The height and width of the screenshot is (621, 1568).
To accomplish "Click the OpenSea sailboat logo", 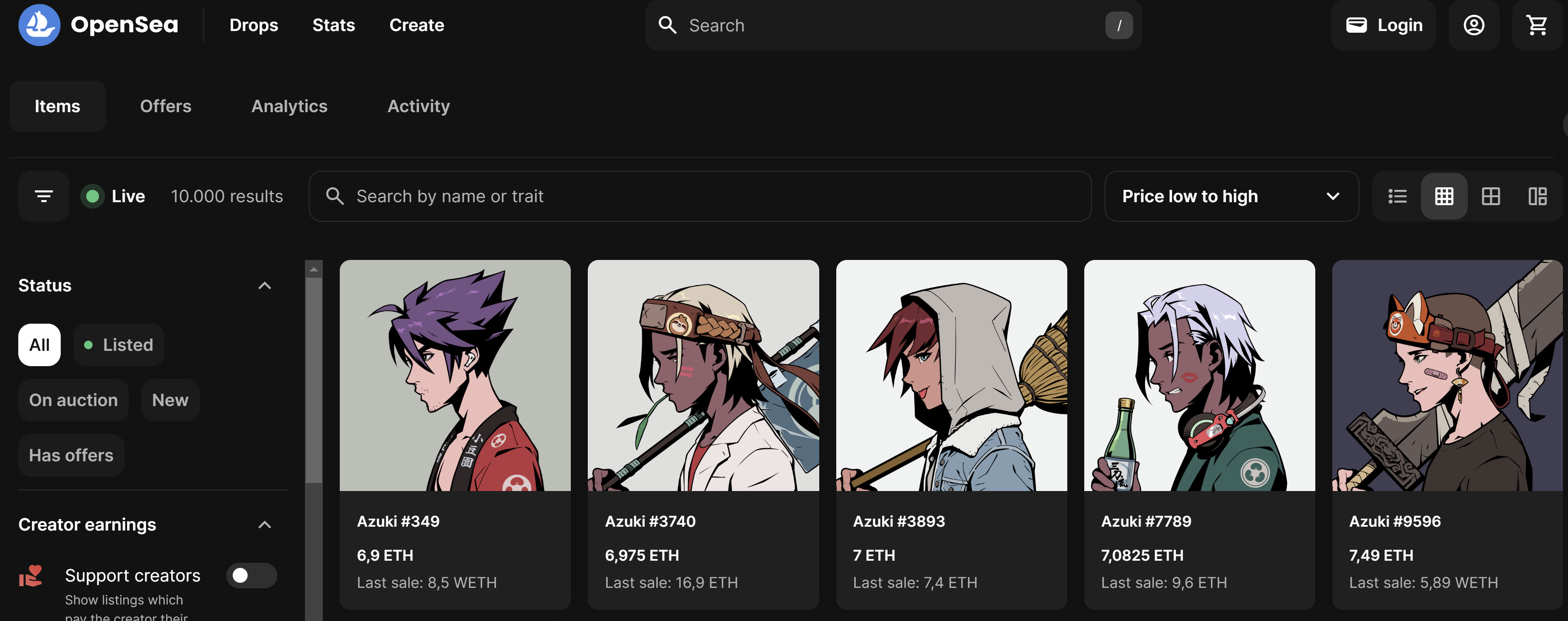I will coord(39,25).
